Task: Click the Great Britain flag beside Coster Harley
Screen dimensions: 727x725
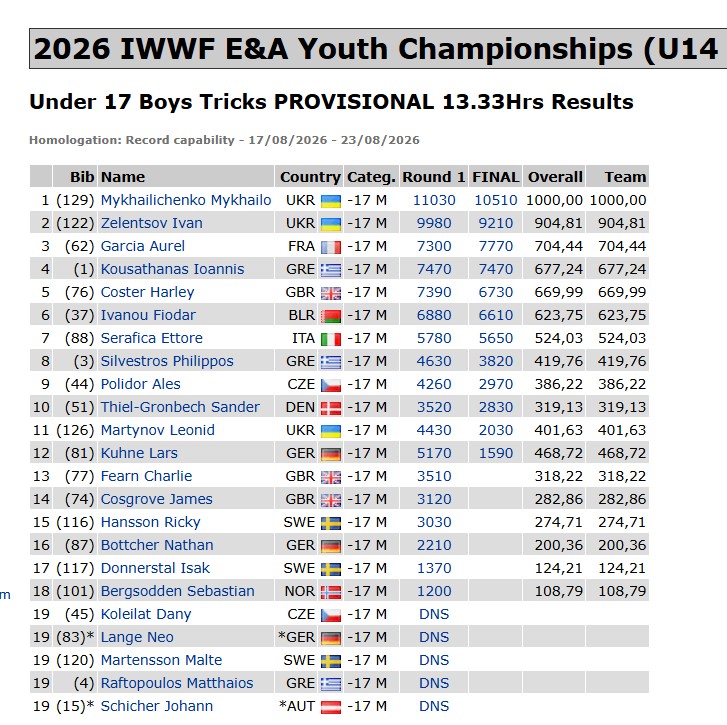Action: tap(331, 293)
